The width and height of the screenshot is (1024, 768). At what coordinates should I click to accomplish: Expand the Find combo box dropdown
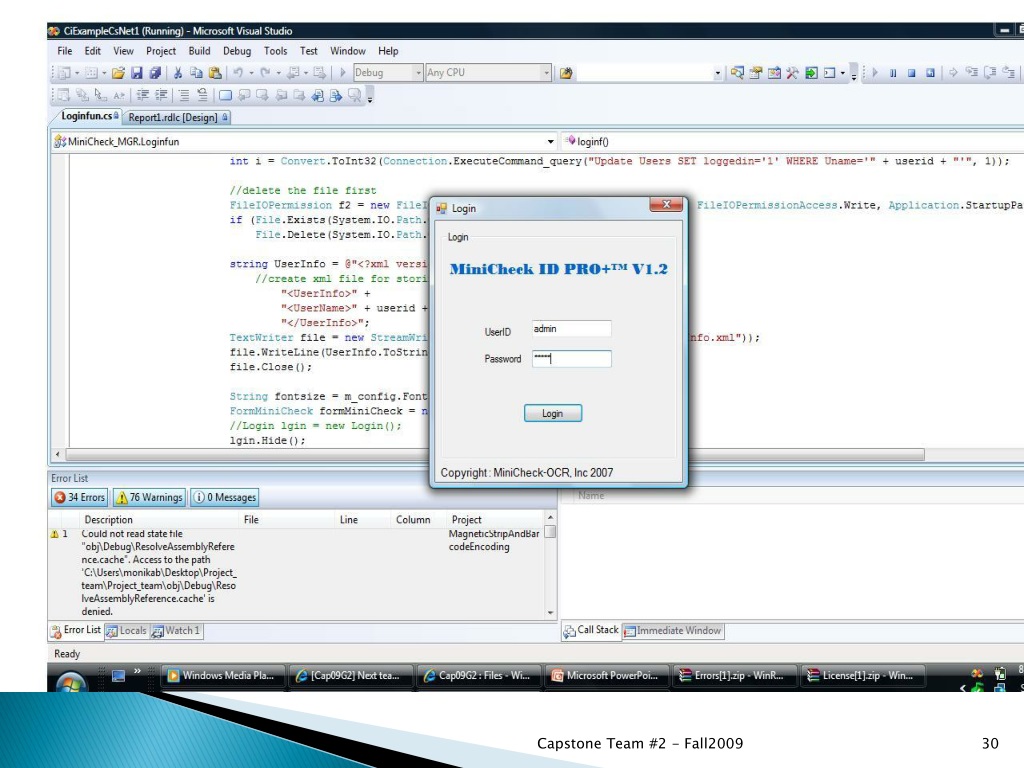point(718,73)
